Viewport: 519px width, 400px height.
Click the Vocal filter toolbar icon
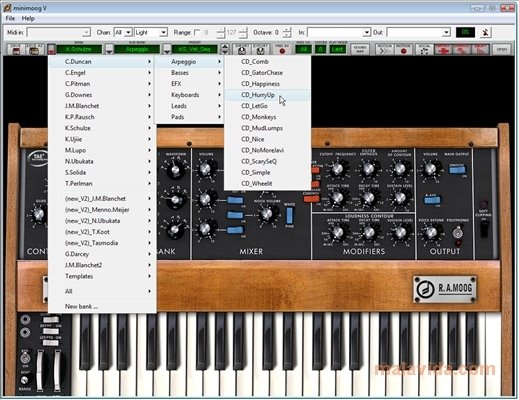tap(424, 50)
